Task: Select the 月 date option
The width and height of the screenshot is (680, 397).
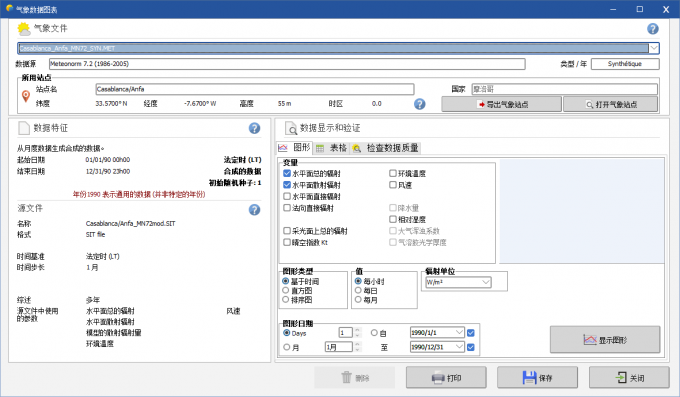Action: point(287,347)
